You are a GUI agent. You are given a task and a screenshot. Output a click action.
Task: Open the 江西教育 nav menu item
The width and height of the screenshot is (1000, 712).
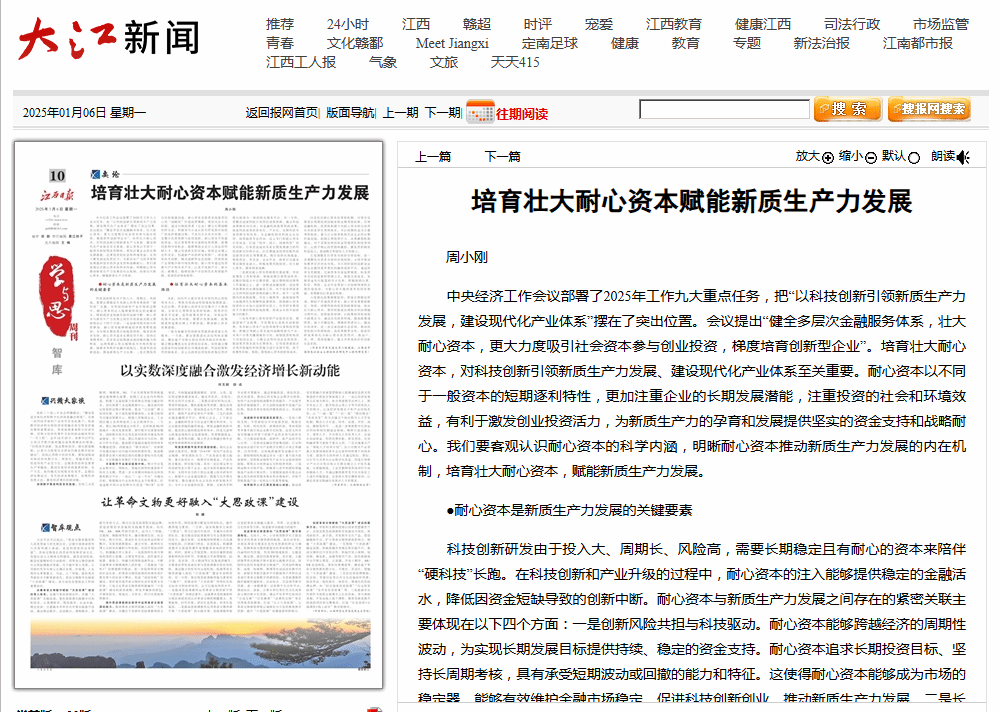click(x=673, y=24)
